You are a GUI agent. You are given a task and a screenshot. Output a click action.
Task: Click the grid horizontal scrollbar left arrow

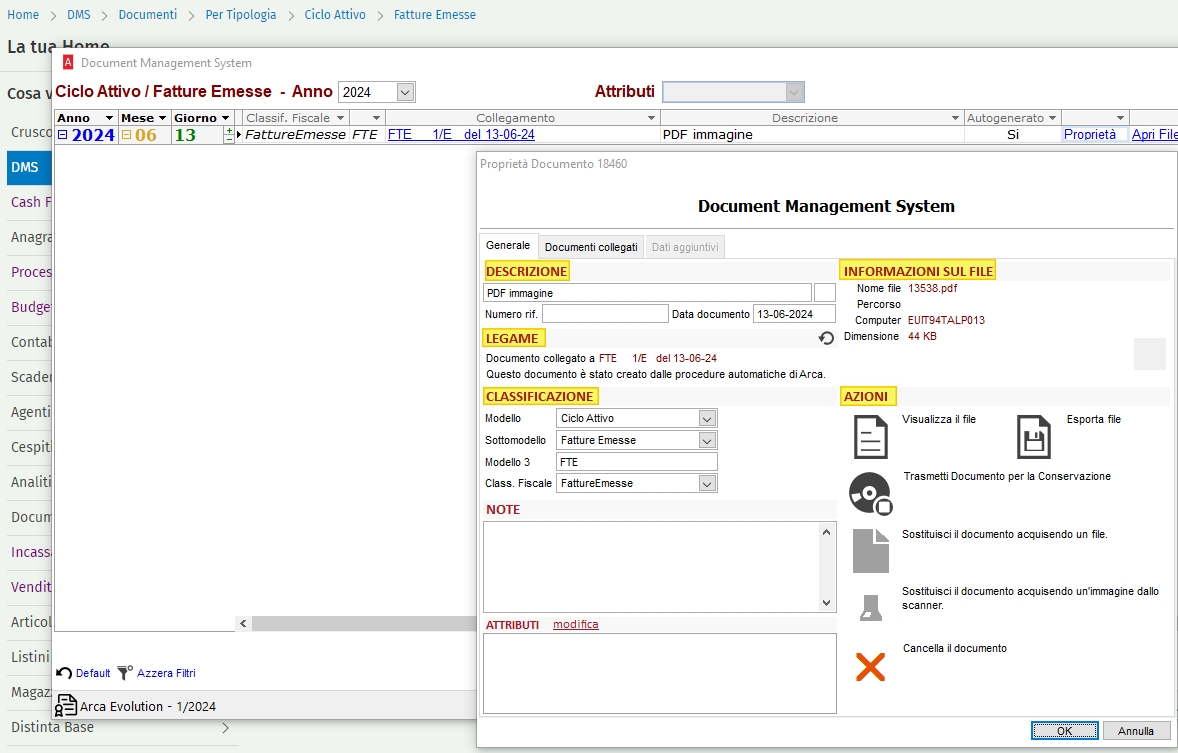pos(243,623)
